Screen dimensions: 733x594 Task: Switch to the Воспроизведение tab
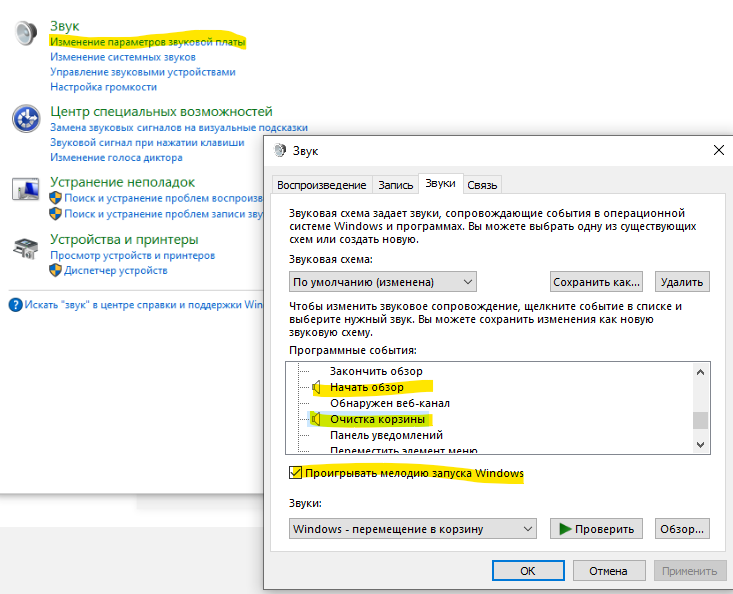coord(322,185)
